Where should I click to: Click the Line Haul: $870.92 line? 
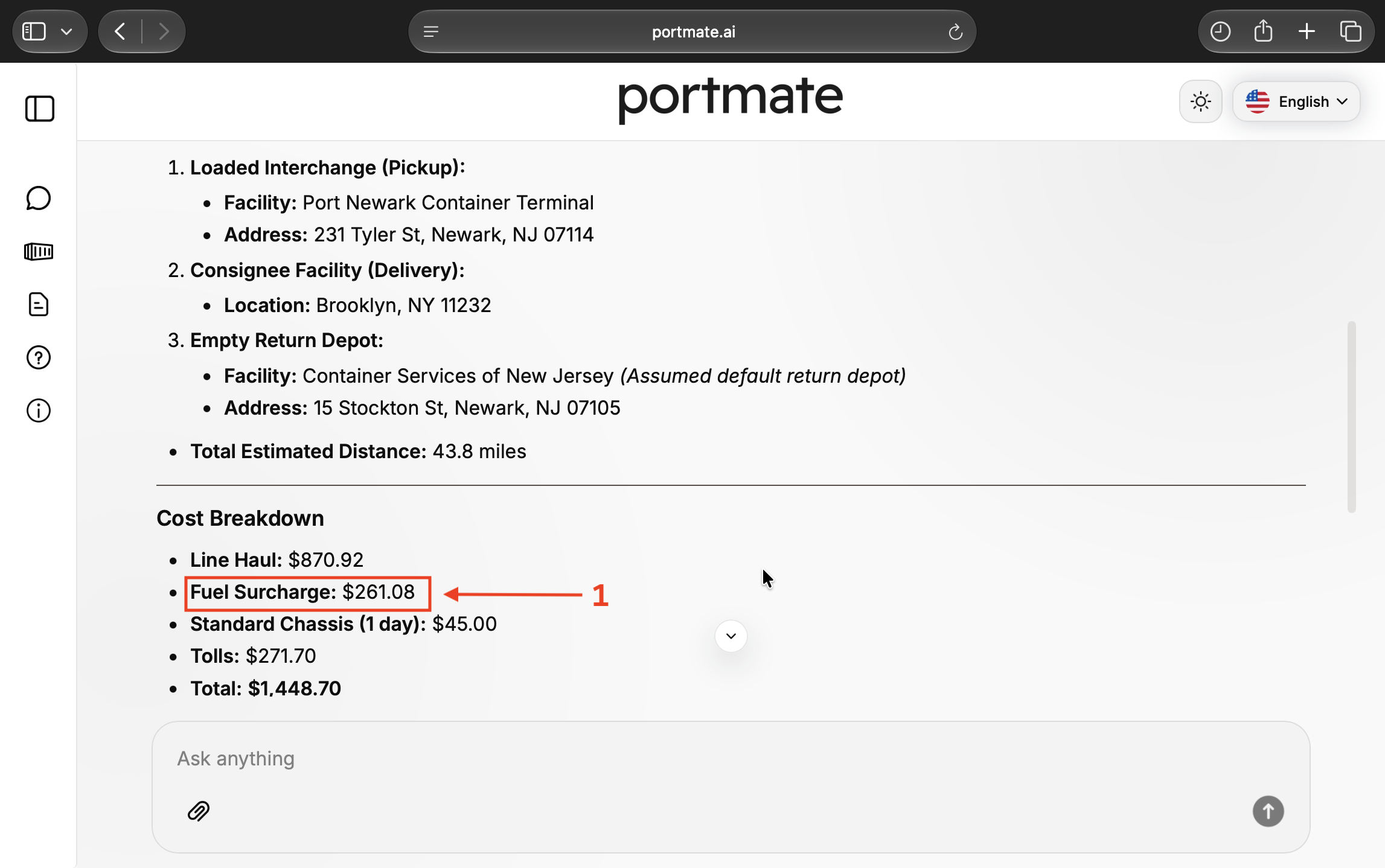point(277,560)
